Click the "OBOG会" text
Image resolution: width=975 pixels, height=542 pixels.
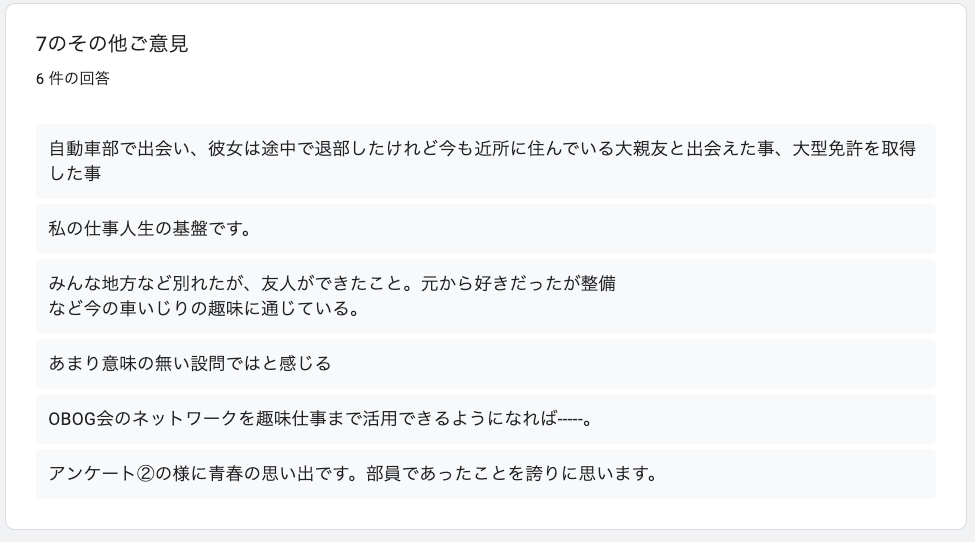pos(82,419)
